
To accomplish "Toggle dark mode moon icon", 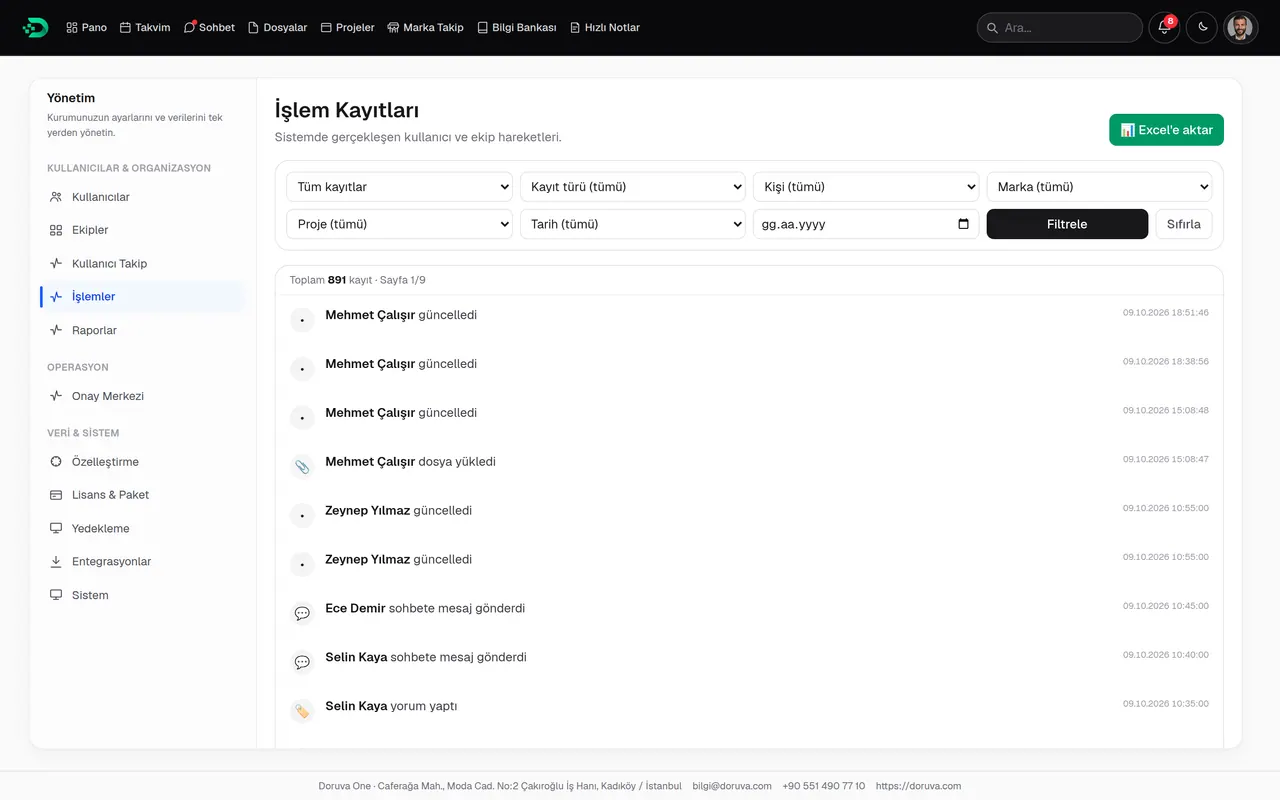I will coord(1202,27).
